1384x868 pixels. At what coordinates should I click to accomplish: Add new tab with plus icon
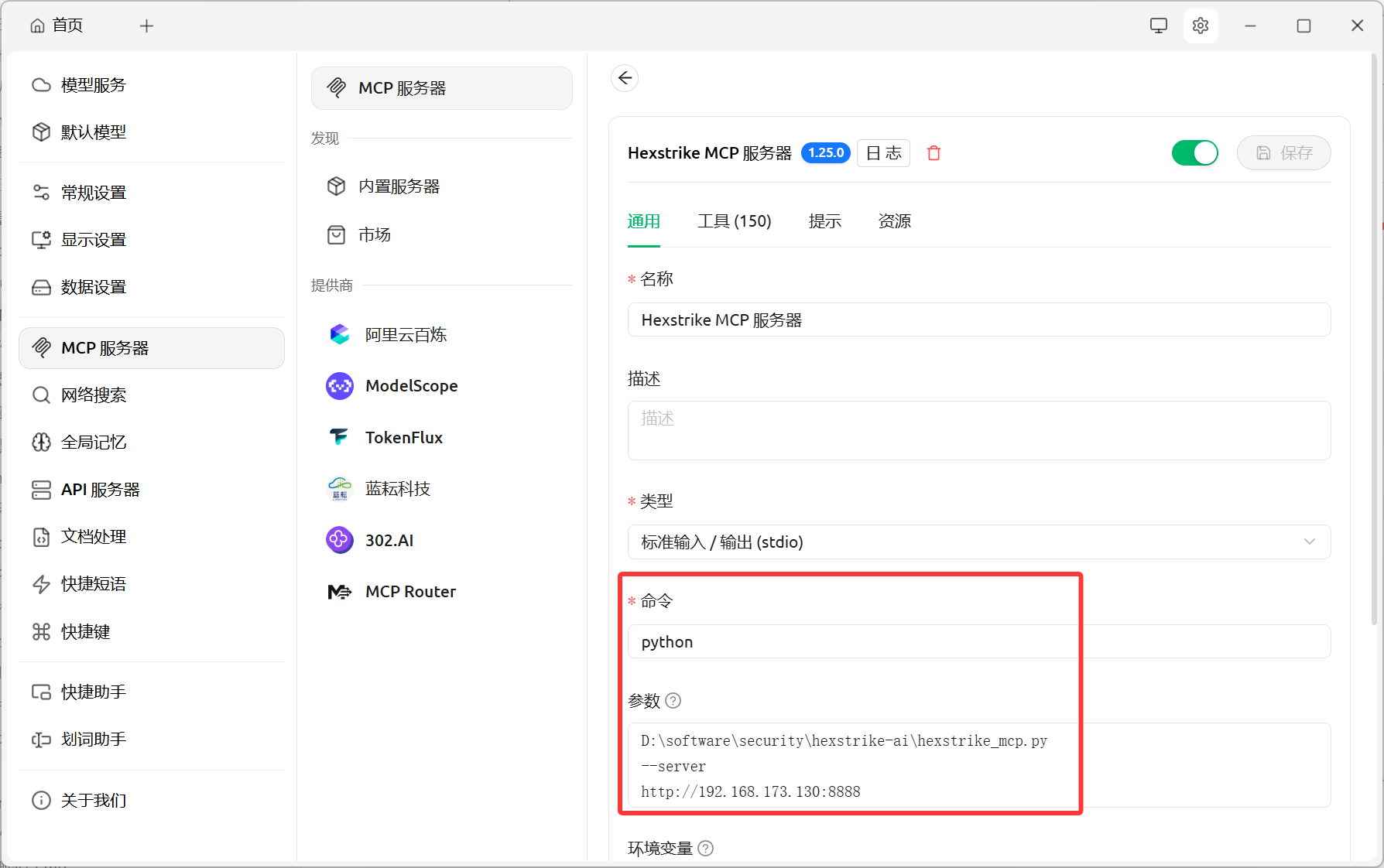tap(146, 26)
